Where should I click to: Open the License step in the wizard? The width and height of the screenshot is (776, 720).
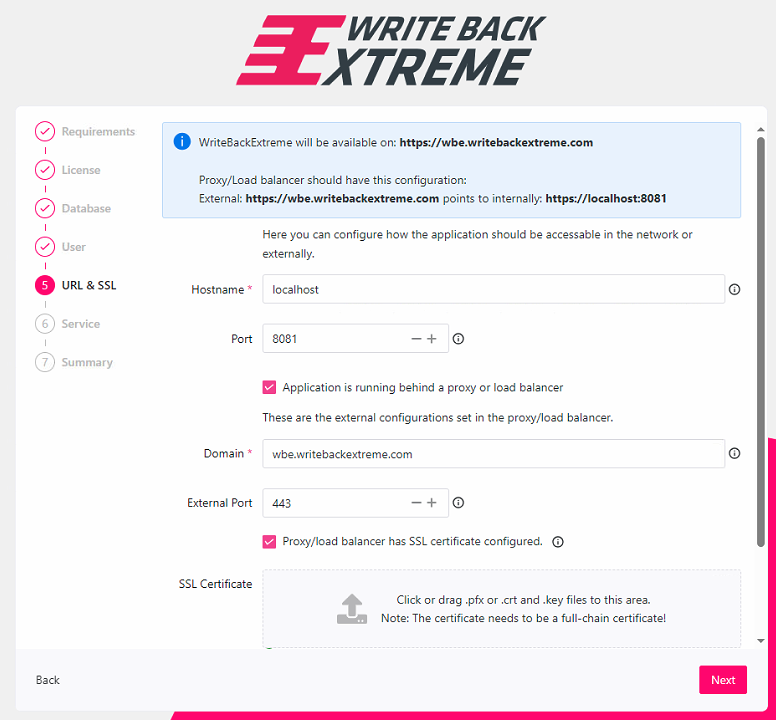pos(80,170)
